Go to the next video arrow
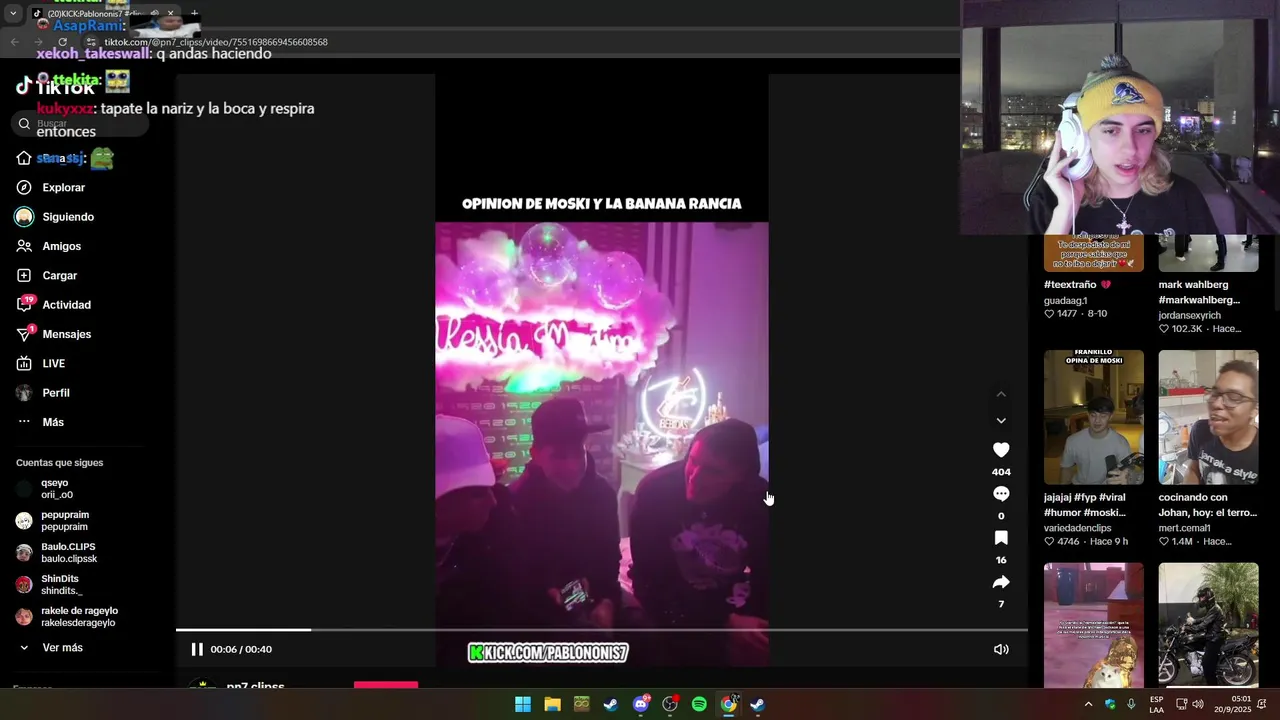The height and width of the screenshot is (720, 1280). coord(1001,421)
